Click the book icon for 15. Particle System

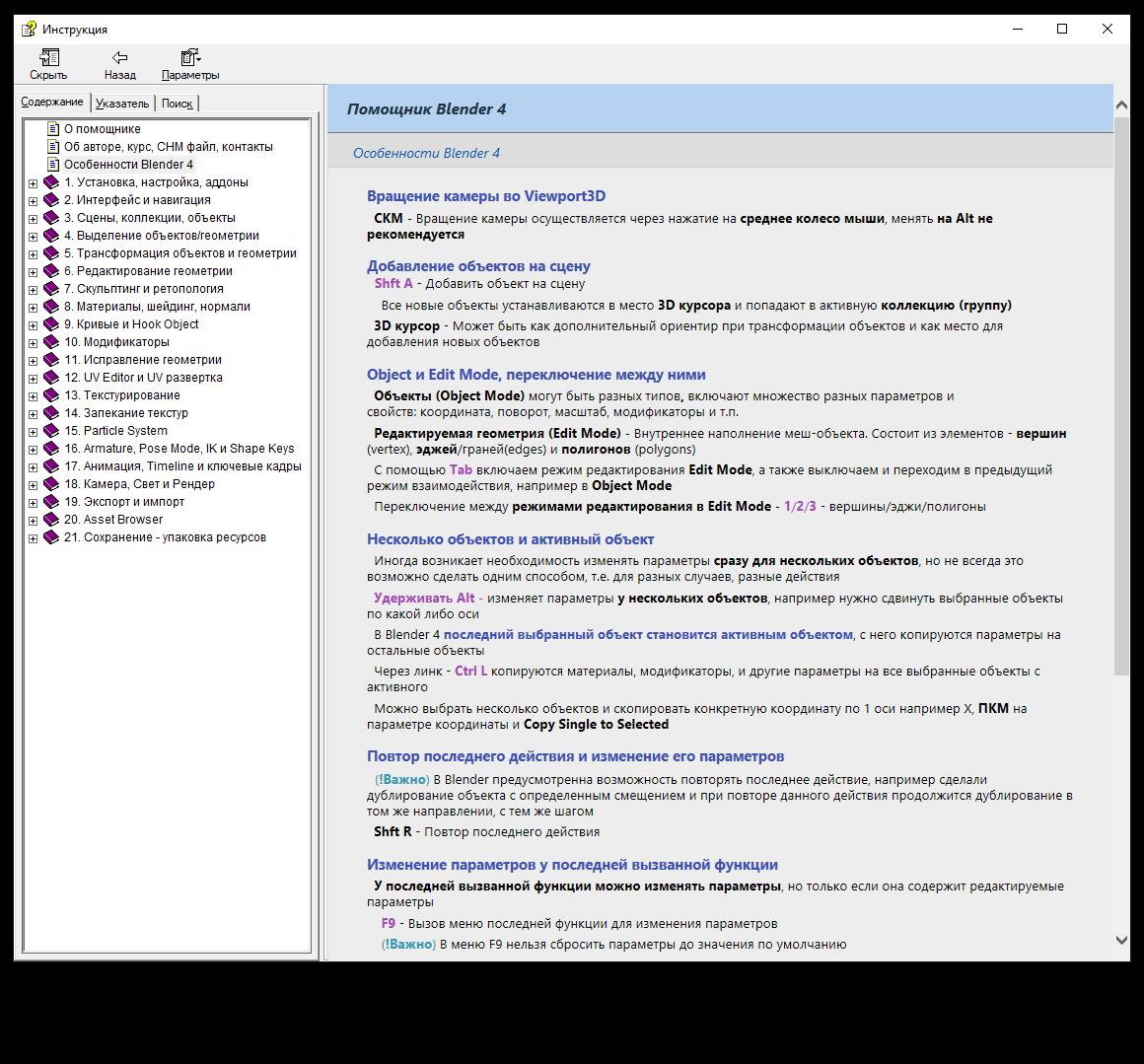click(x=51, y=431)
